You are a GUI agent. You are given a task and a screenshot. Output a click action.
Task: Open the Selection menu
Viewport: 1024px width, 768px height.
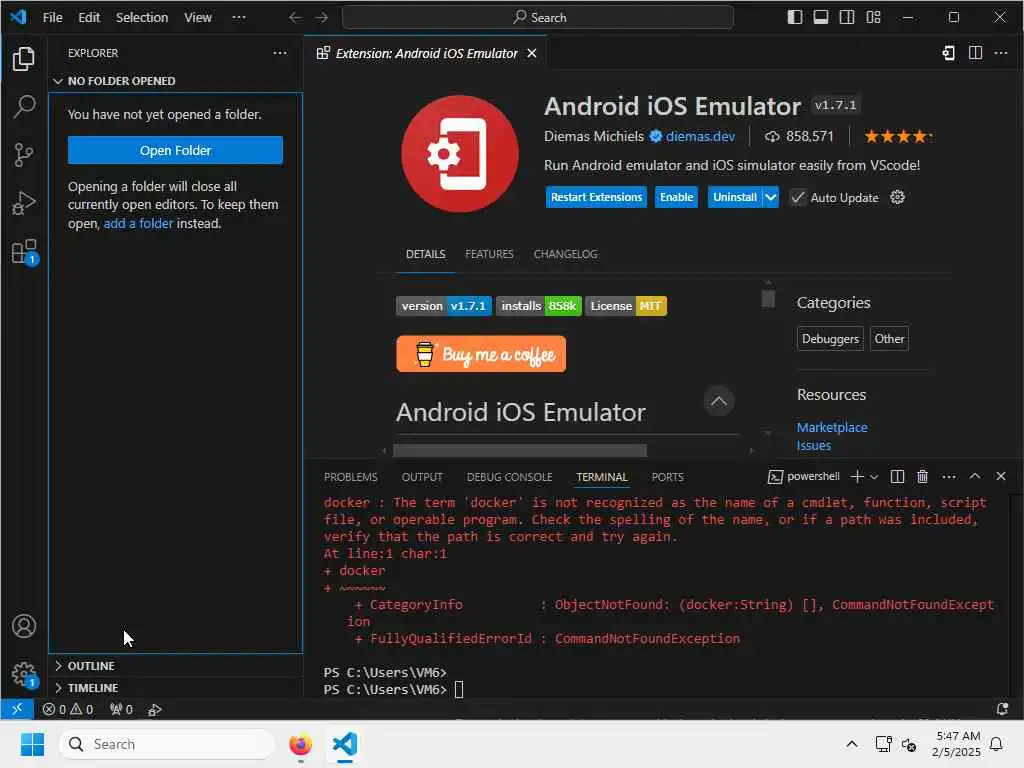(x=142, y=17)
